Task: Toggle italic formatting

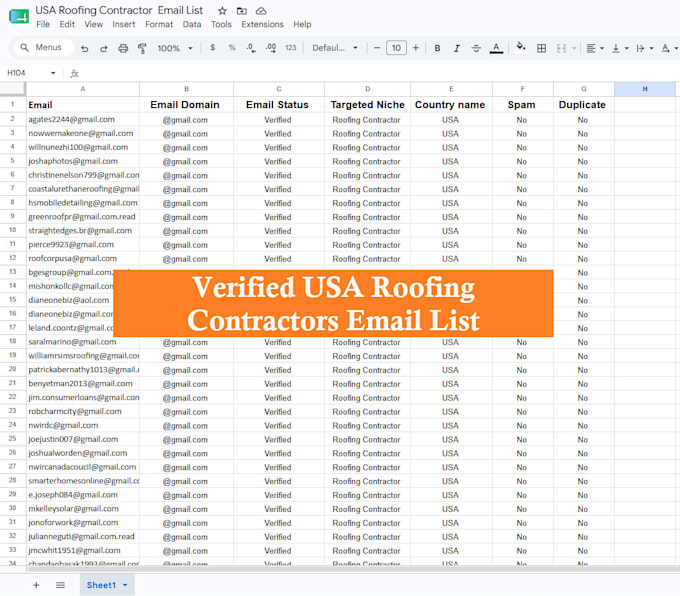Action: click(457, 48)
